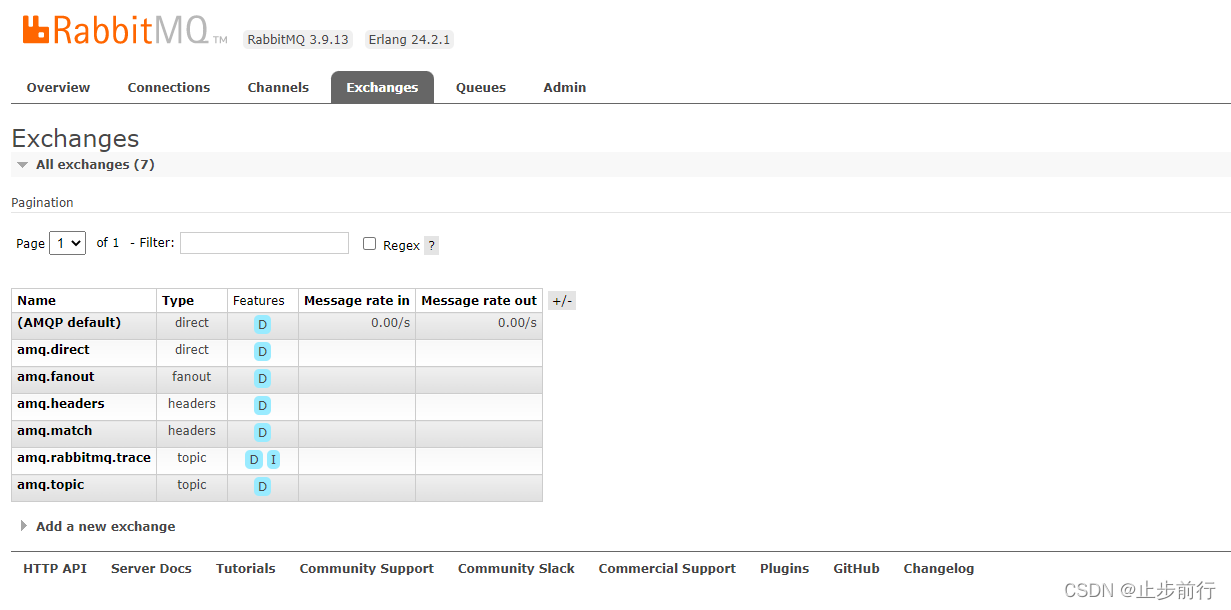Open the amq.topic exchange
The width and height of the screenshot is (1231, 610).
[x=51, y=485]
